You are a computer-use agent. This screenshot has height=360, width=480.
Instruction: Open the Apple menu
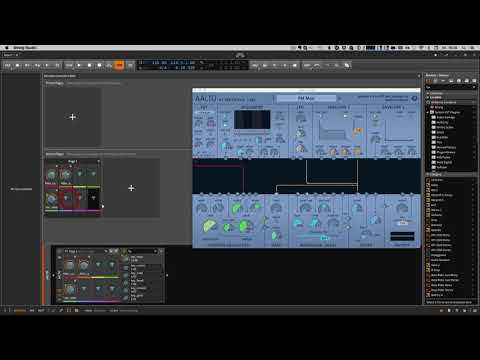(x=6, y=48)
